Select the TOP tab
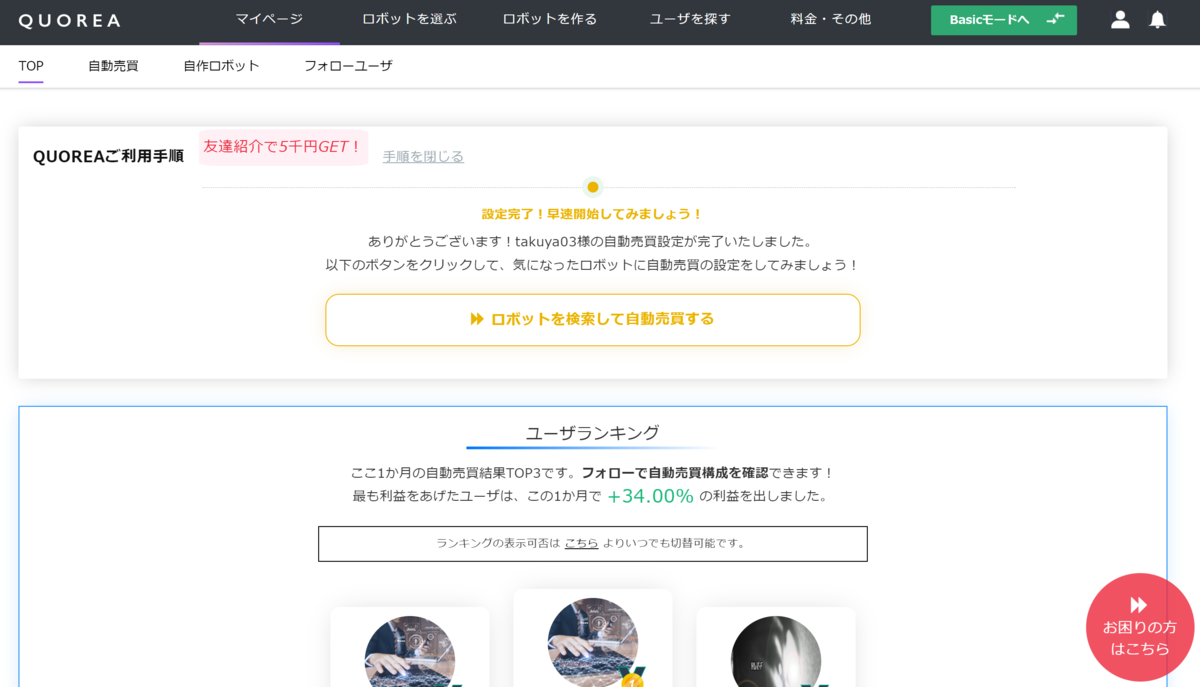Screen dimensions: 1200x687 point(31,66)
